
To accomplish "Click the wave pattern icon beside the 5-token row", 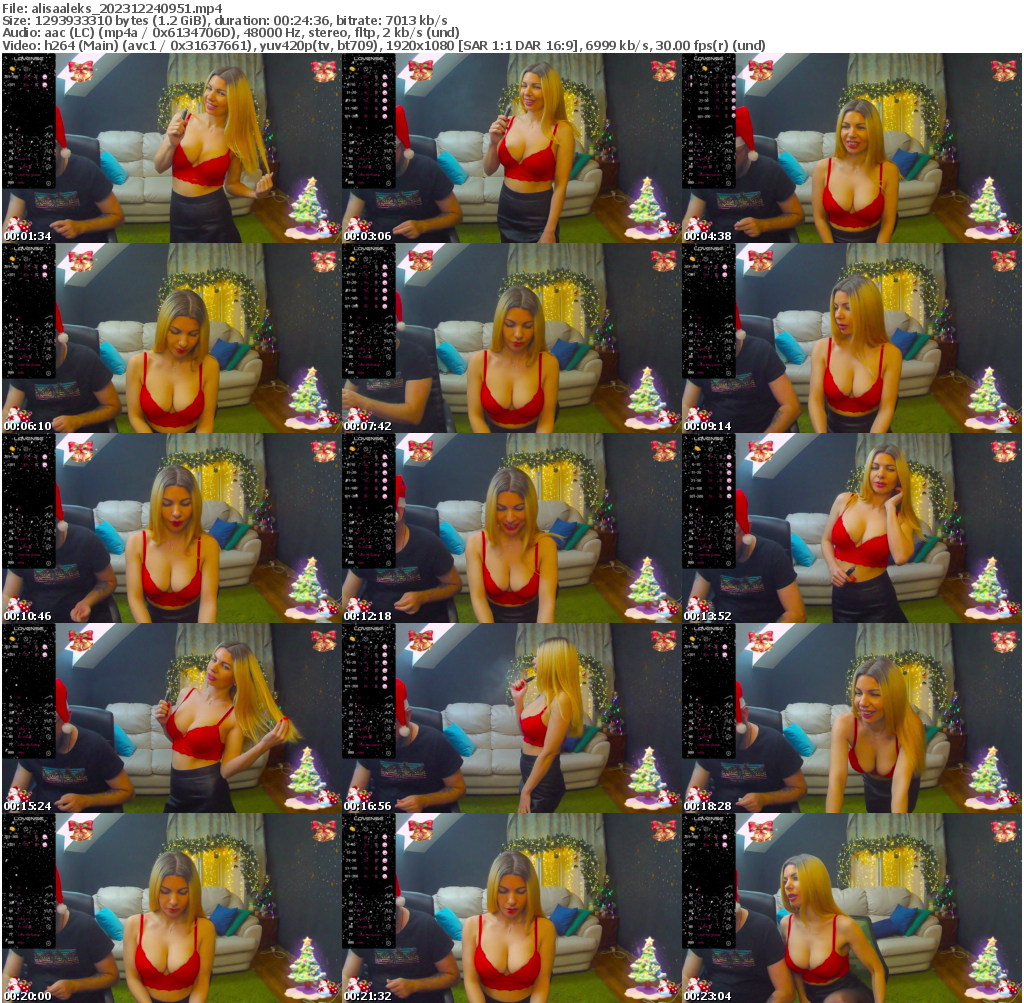I will pos(48,127).
